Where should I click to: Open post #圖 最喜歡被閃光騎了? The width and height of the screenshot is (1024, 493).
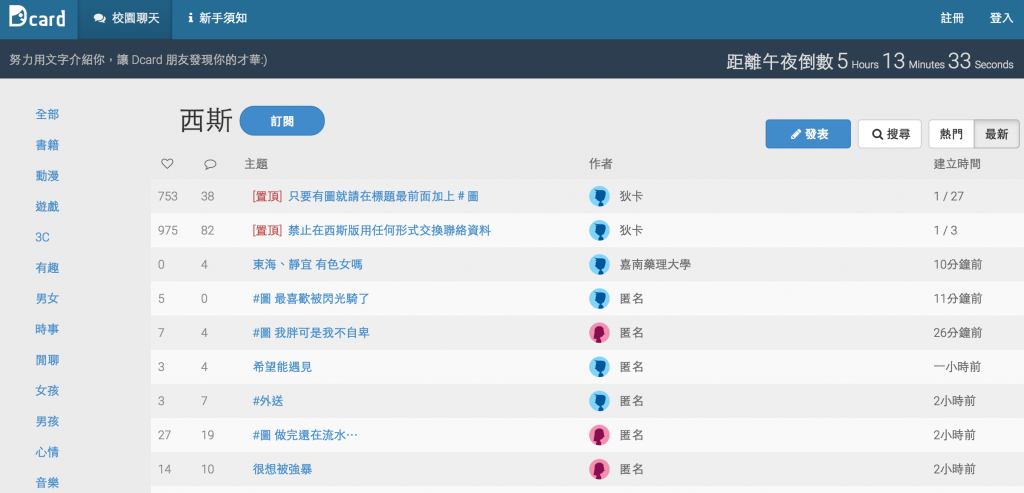coord(311,298)
